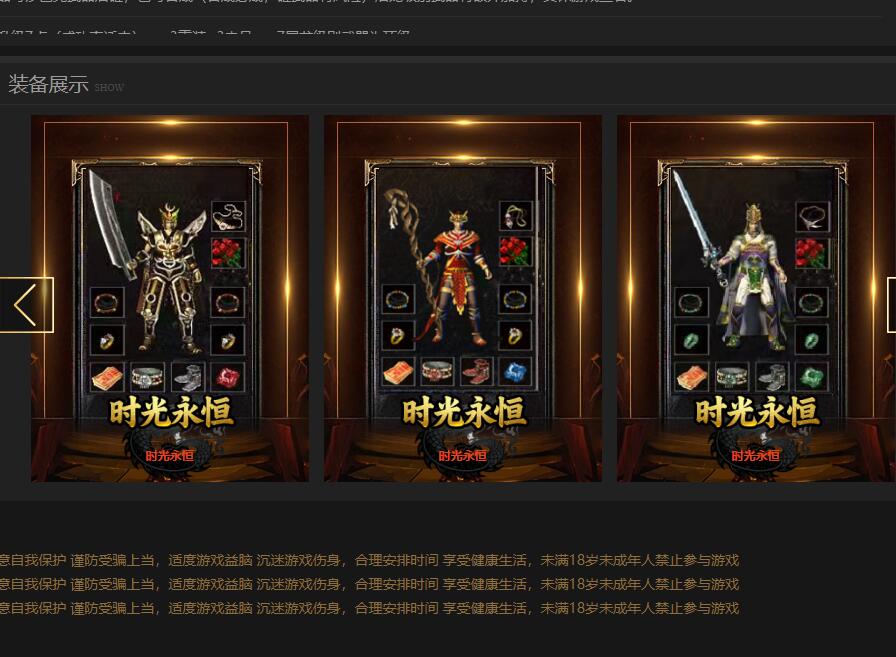Screen dimensions: 896x657
Task: Click the 时光永恒 gold title on first card
Action: pos(170,412)
